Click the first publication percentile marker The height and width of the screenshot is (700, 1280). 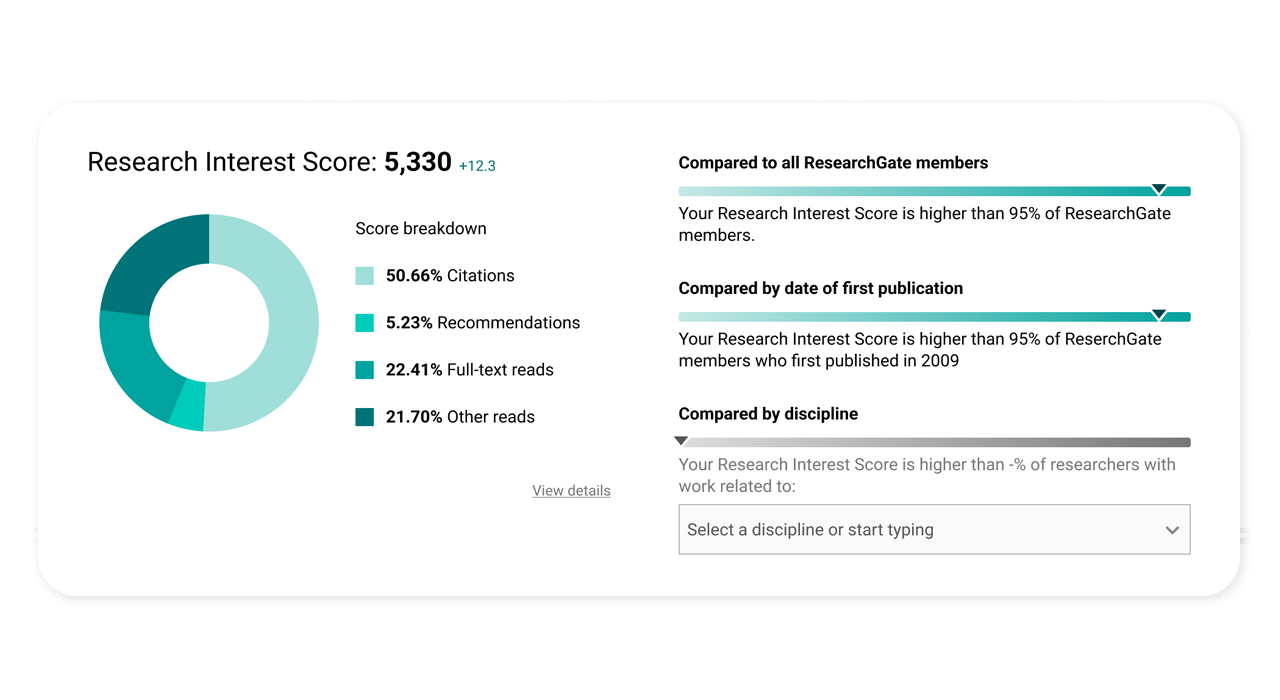1159,315
